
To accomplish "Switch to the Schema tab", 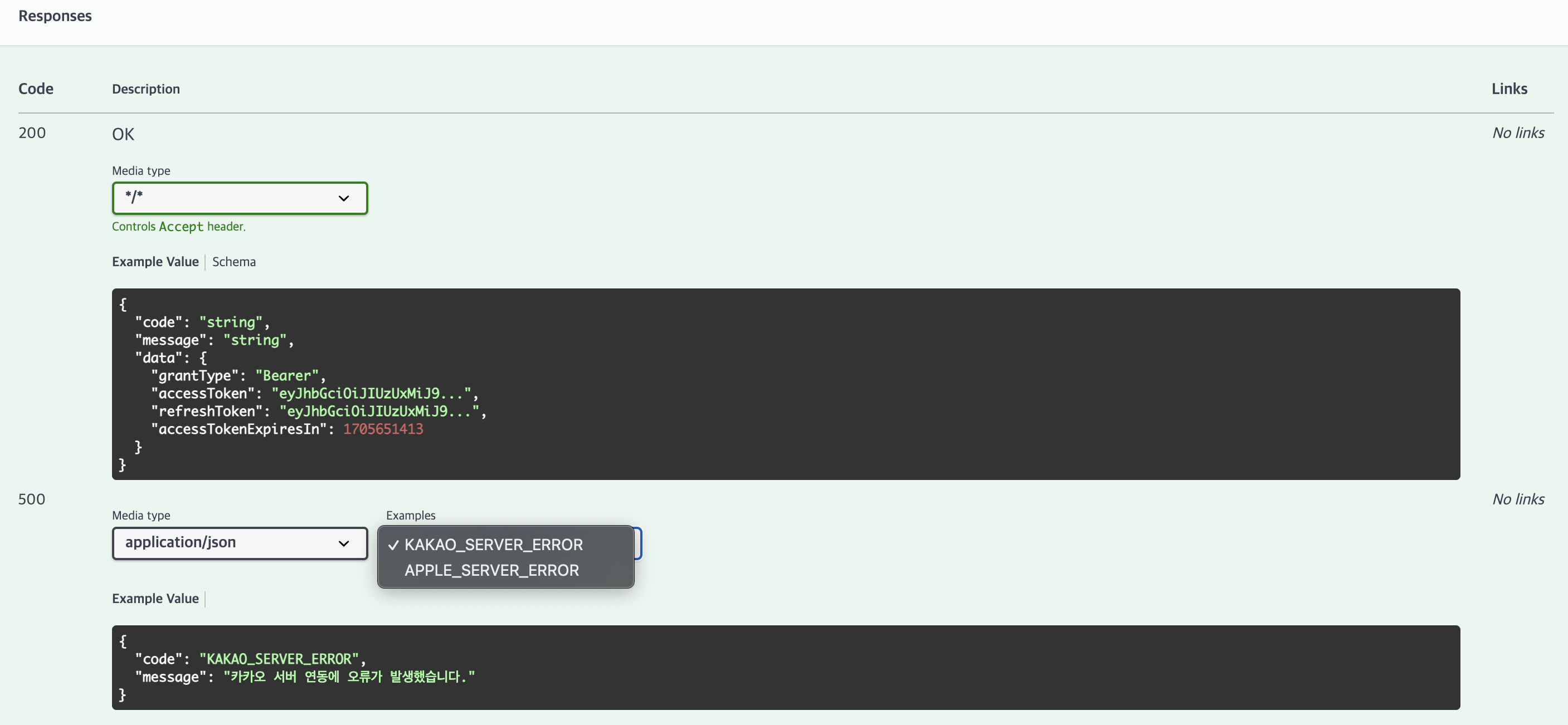I will coord(233,262).
